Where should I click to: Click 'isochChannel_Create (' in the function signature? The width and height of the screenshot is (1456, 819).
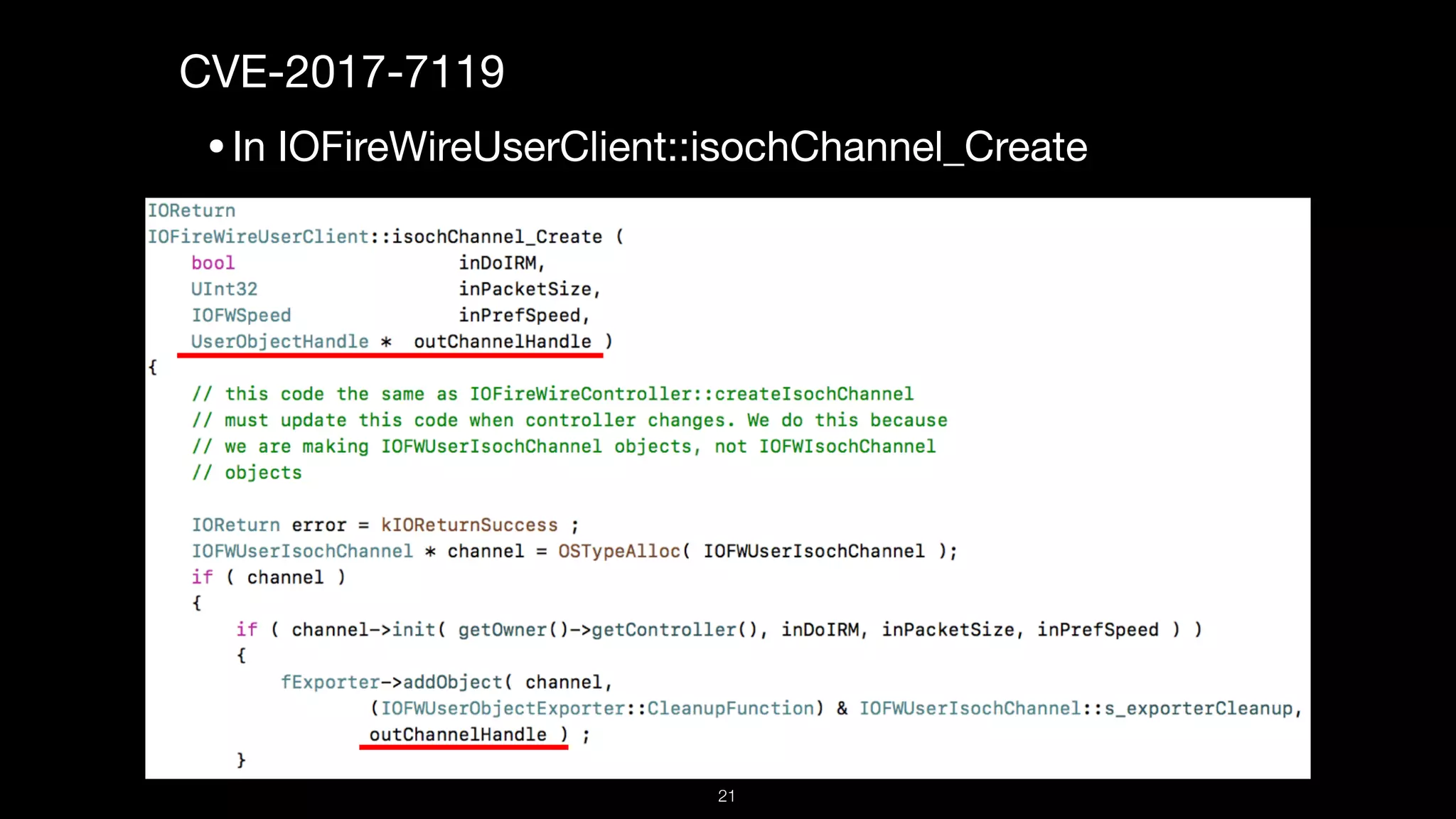508,237
